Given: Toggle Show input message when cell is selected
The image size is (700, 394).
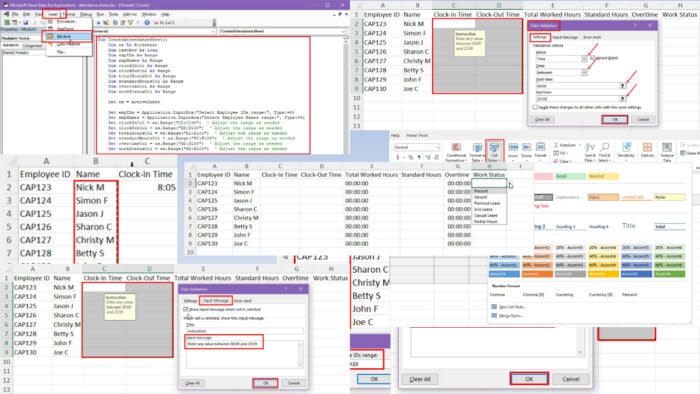Looking at the screenshot, I should click(186, 309).
